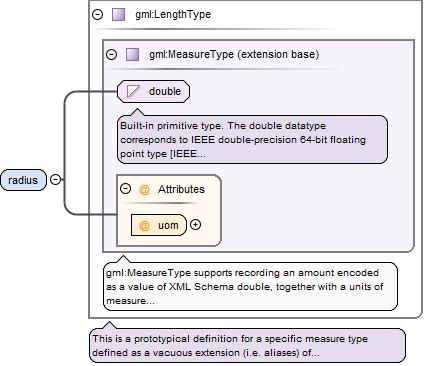The height and width of the screenshot is (366, 424).
Task: Click the gml:MeasureType description annotation
Action: click(x=250, y=287)
